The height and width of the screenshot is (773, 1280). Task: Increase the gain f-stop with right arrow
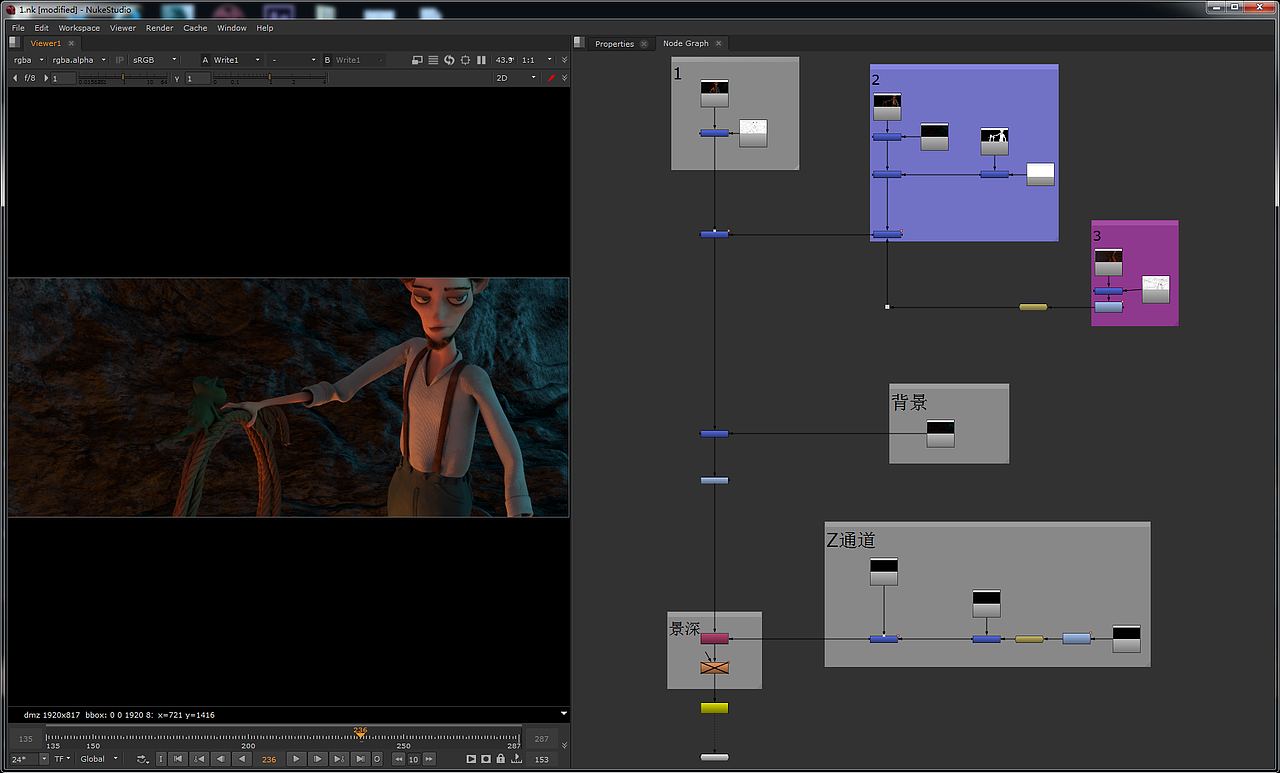[x=46, y=78]
